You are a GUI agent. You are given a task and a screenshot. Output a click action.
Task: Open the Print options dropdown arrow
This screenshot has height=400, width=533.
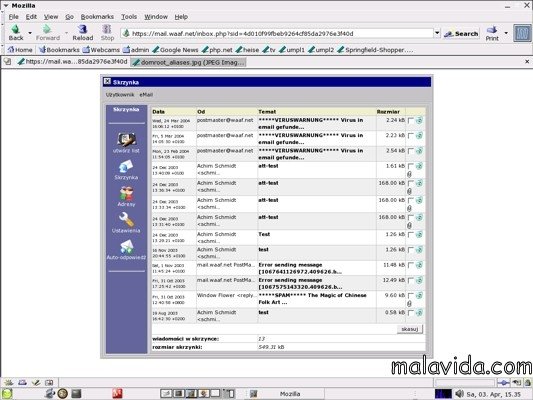click(506, 33)
